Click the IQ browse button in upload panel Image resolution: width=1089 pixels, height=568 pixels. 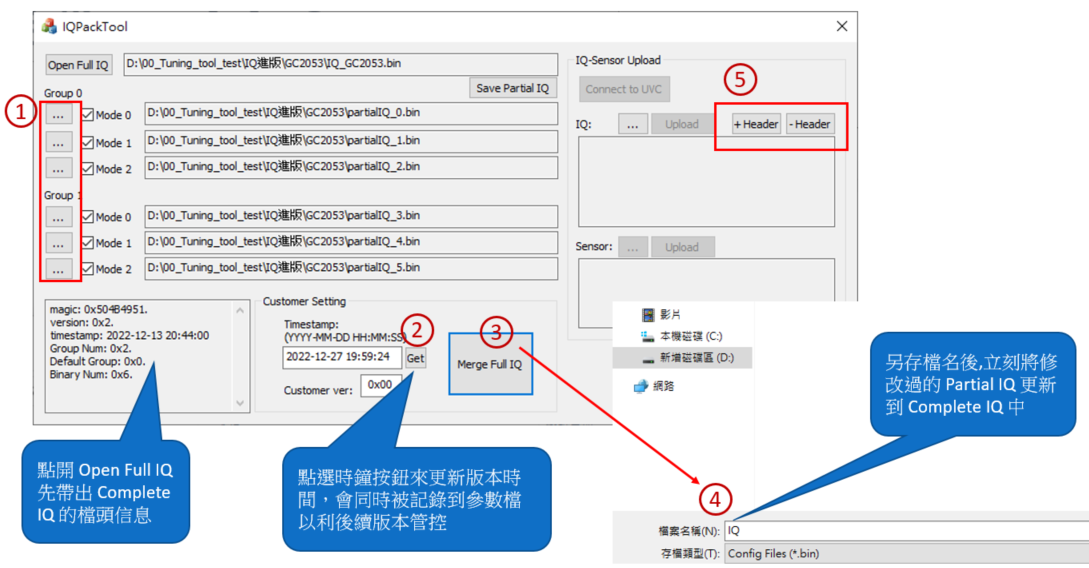click(632, 125)
